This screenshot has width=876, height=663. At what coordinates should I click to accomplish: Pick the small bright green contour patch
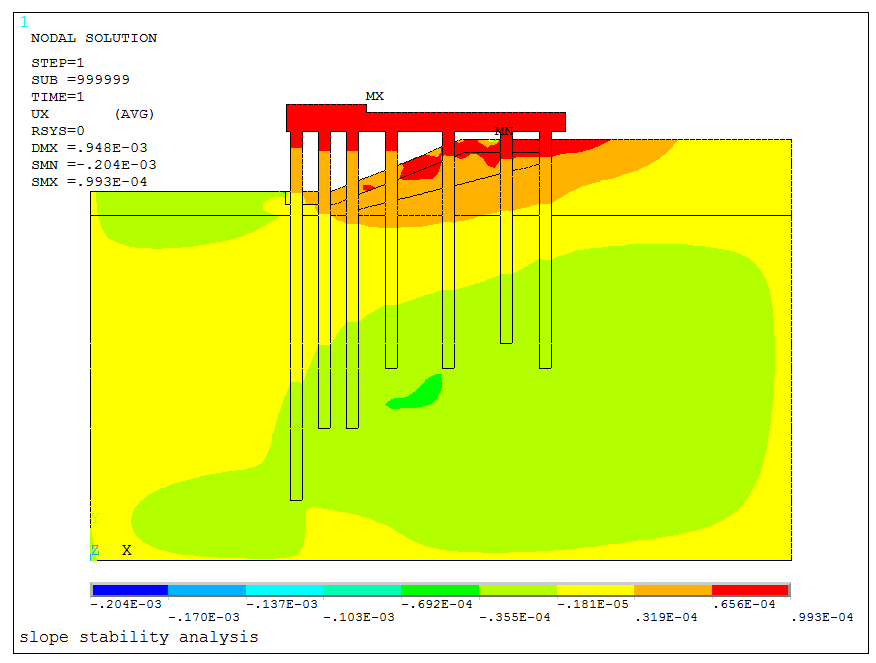(420, 393)
